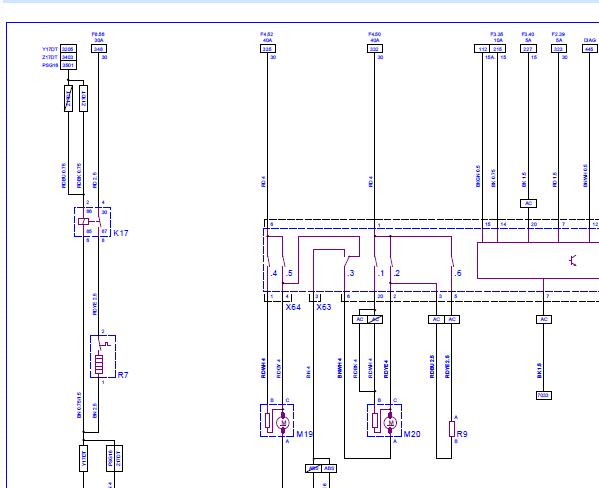Click the RDBK 0.75 wire label
The image size is (599, 488).
coord(79,176)
